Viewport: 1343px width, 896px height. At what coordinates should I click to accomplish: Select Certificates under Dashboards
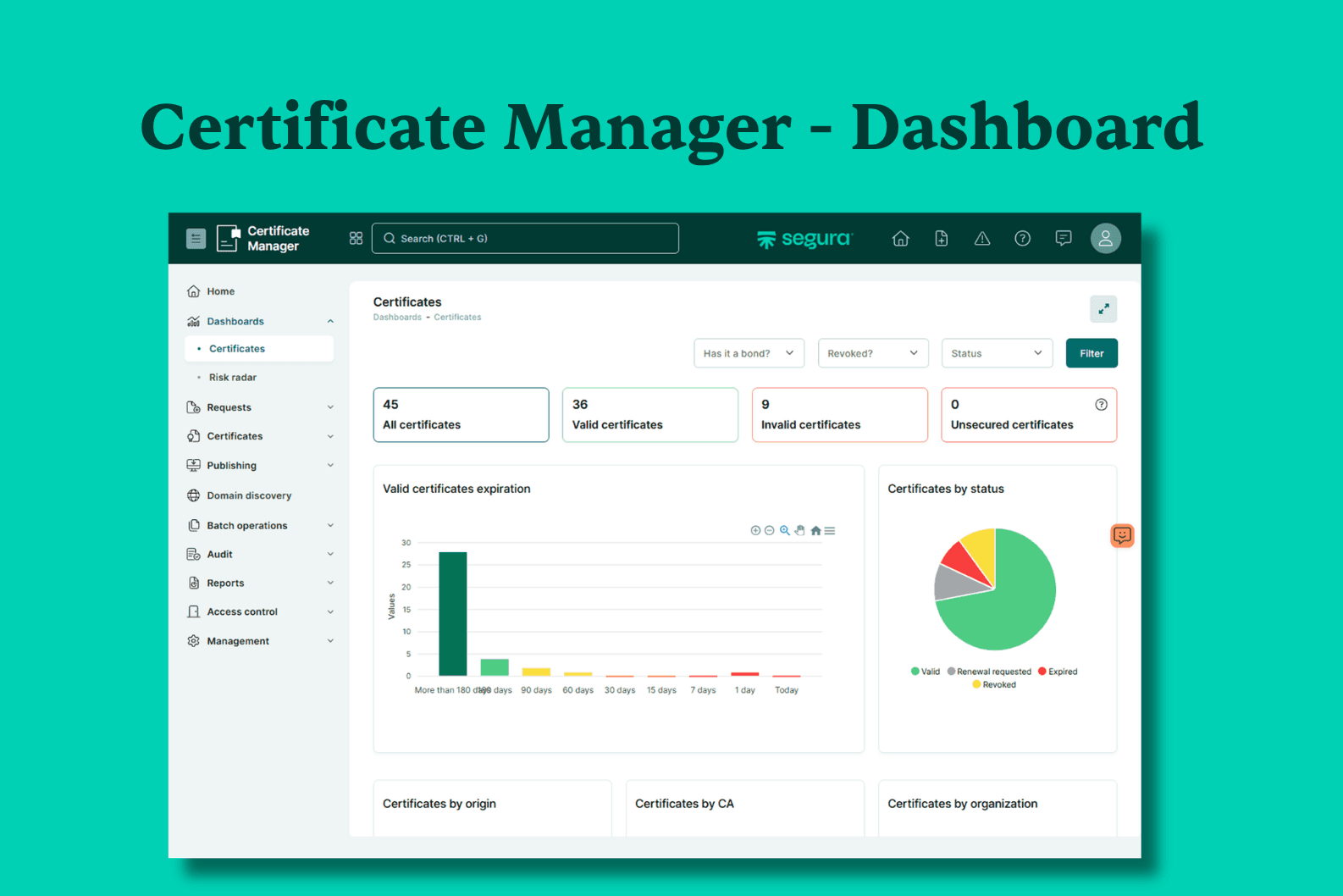click(259, 349)
